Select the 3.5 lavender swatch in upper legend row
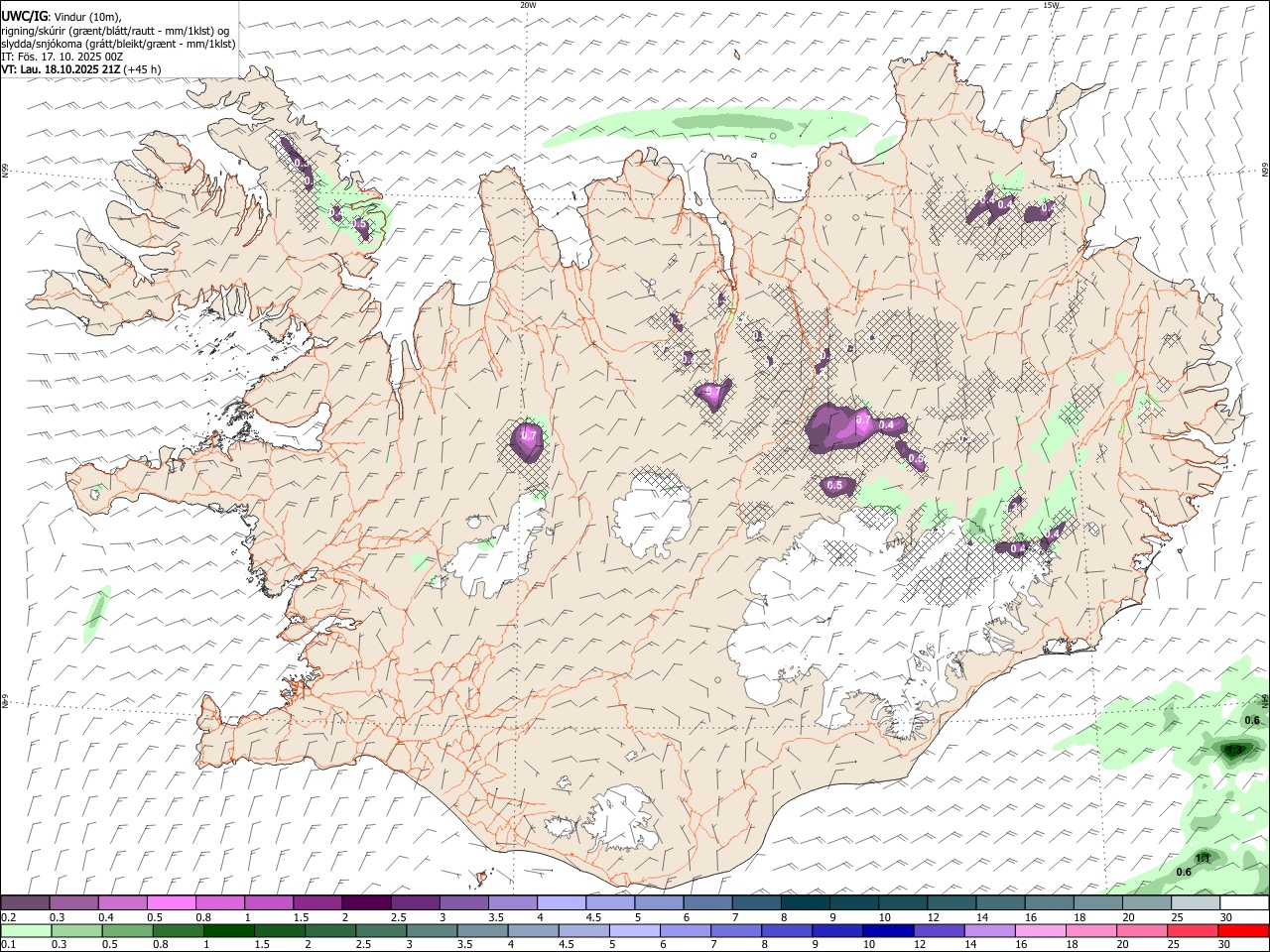The width and height of the screenshot is (1270, 952). [513, 903]
